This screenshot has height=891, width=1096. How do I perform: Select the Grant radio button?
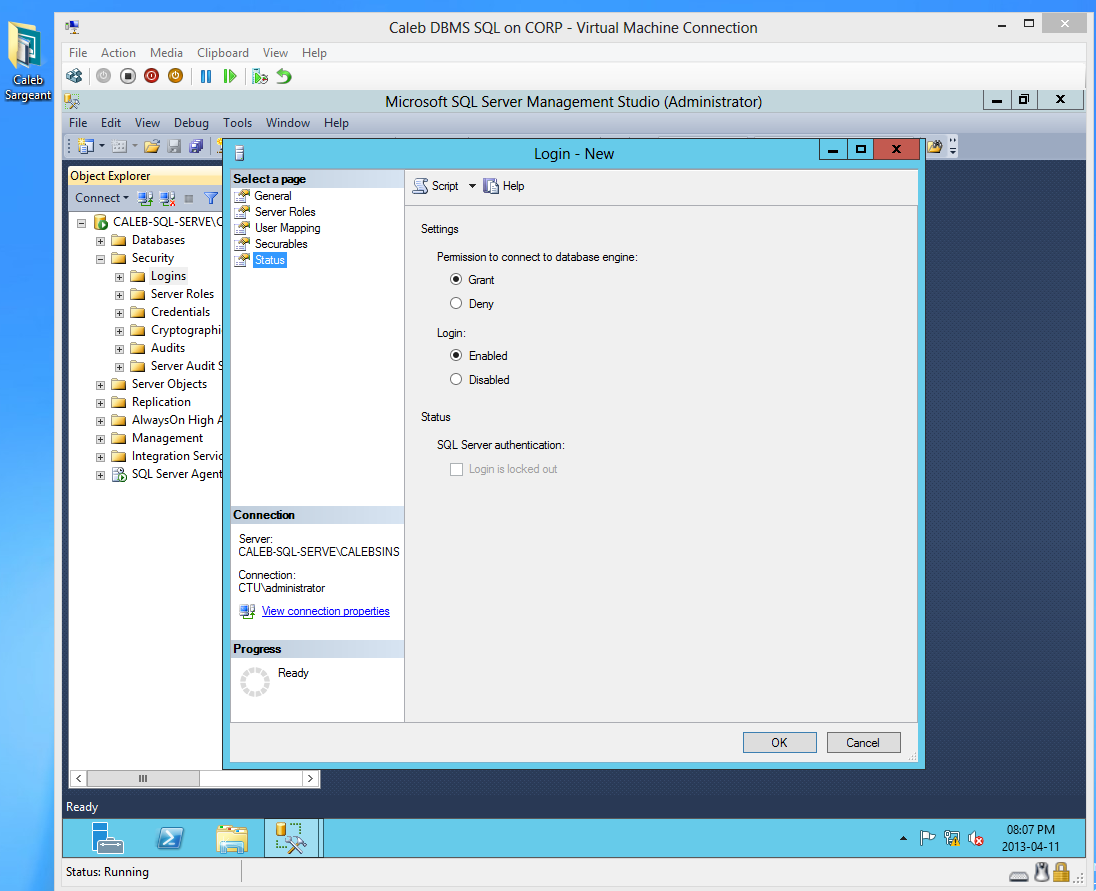click(x=456, y=280)
